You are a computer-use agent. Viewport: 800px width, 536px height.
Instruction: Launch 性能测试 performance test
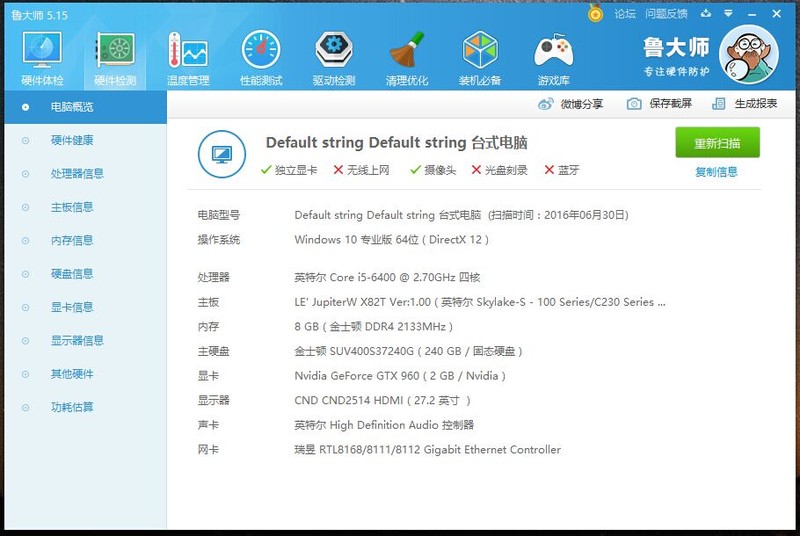click(x=261, y=58)
